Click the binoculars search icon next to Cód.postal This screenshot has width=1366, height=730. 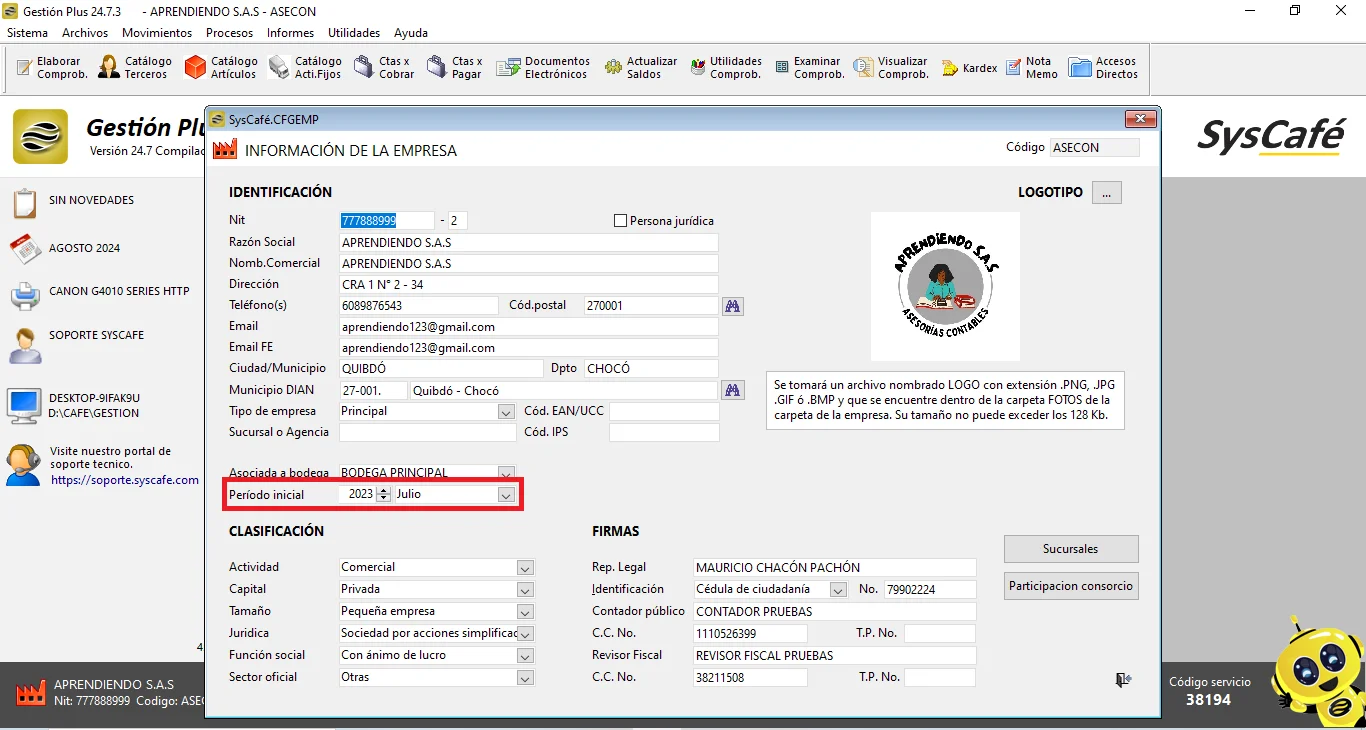click(x=733, y=306)
